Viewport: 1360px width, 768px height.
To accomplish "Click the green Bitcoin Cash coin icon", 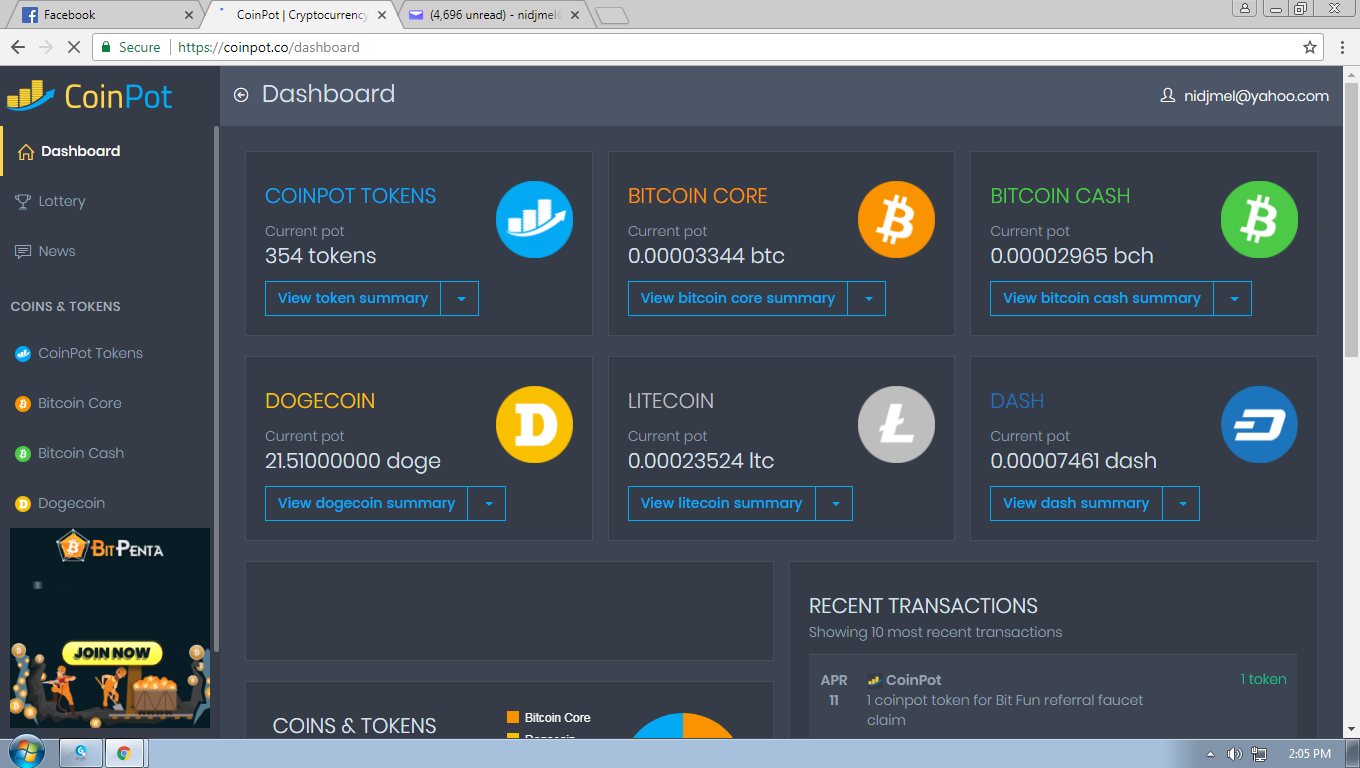I will pyautogui.click(x=1259, y=219).
